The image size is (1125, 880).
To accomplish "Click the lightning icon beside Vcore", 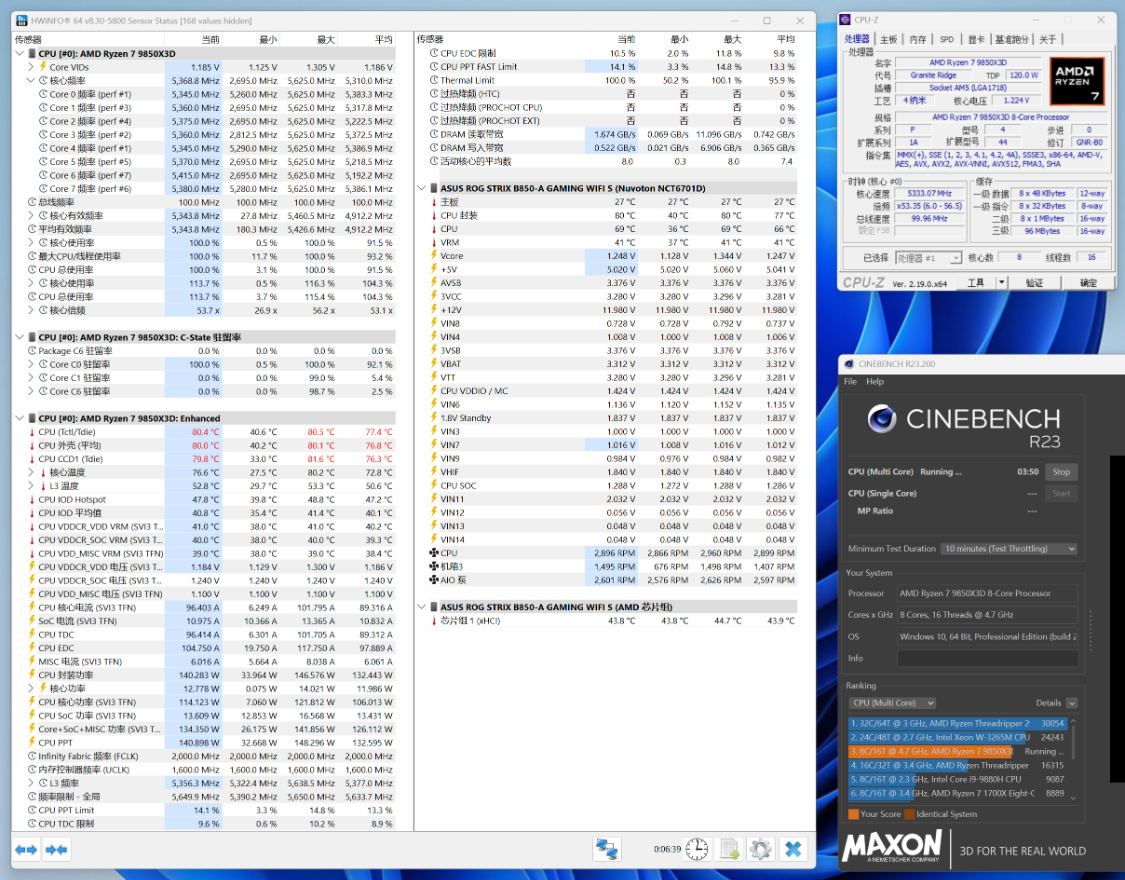I will 433,256.
